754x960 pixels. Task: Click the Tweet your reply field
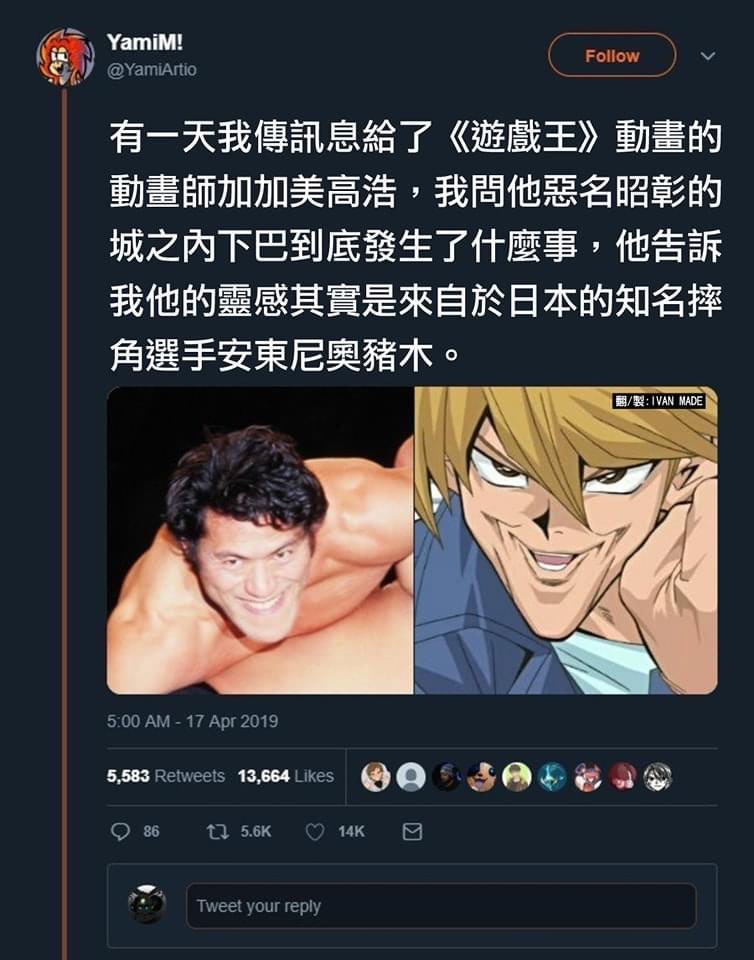pyautogui.click(x=441, y=906)
